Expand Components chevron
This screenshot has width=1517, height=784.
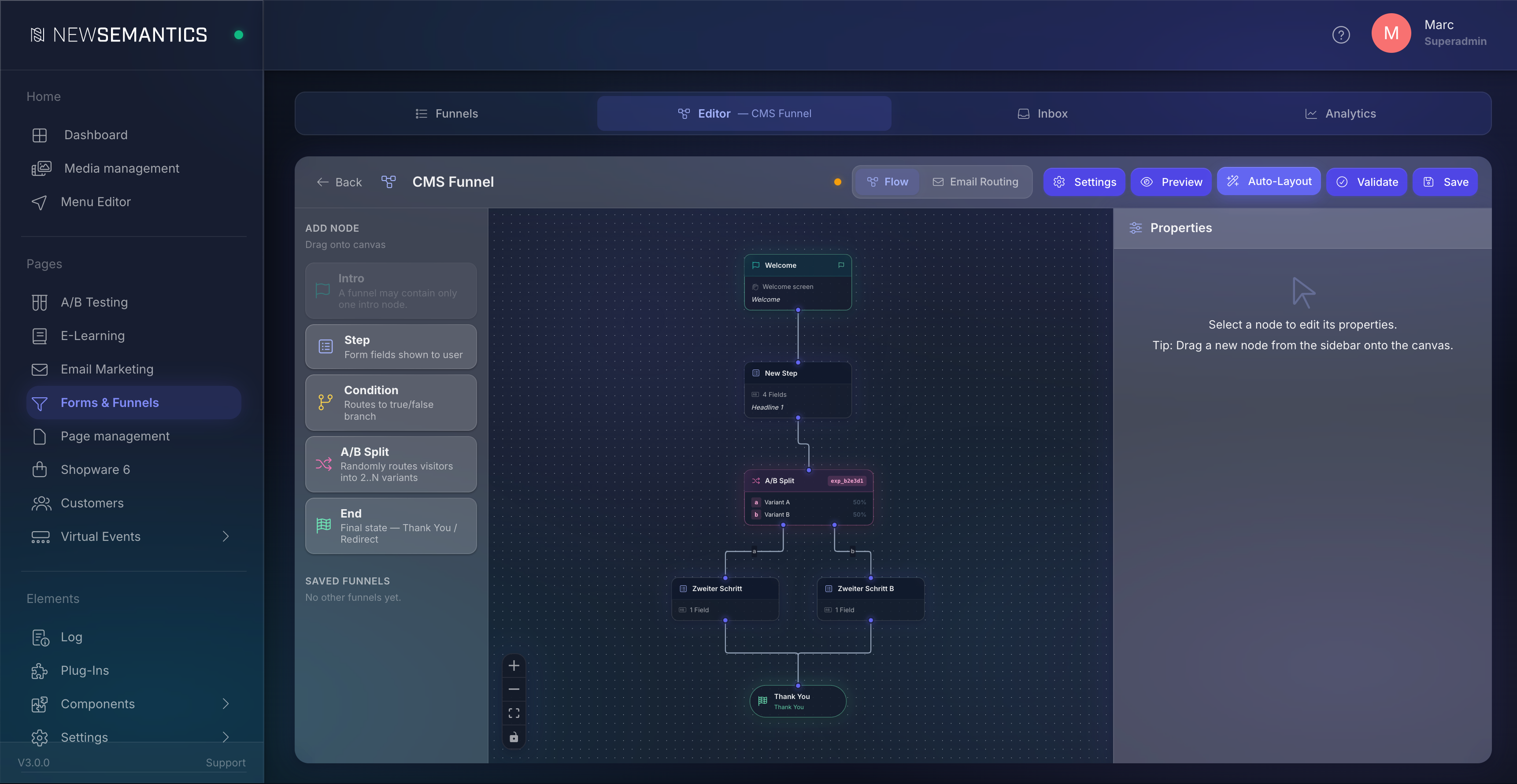click(226, 704)
